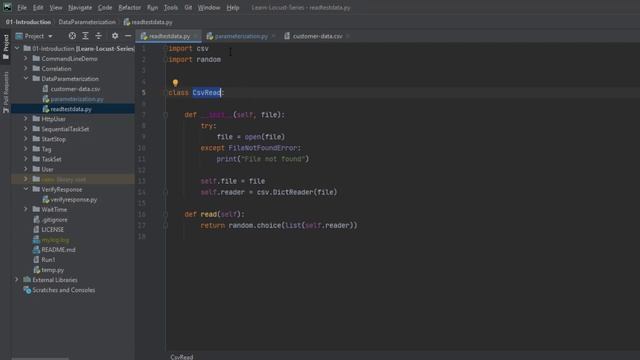Collapse the VerifyResponse folder
Image resolution: width=640 pixels, height=360 pixels.
coord(26,189)
